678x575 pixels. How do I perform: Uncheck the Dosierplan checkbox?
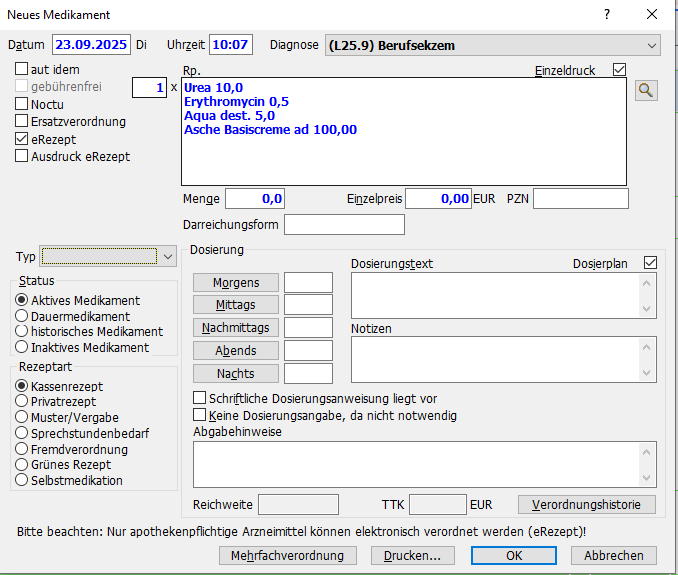[651, 263]
